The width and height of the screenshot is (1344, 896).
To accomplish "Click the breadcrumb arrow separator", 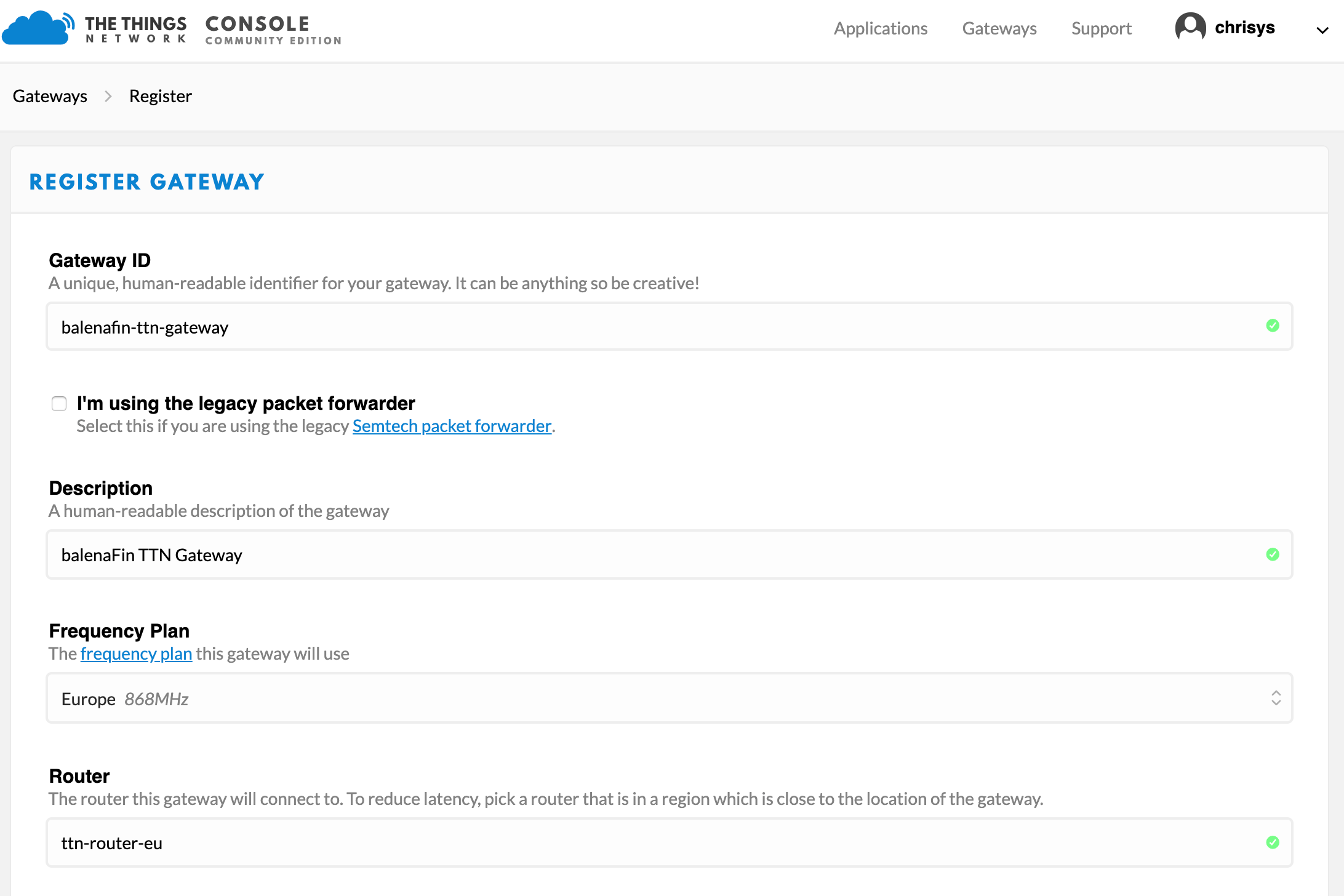I will click(x=108, y=97).
